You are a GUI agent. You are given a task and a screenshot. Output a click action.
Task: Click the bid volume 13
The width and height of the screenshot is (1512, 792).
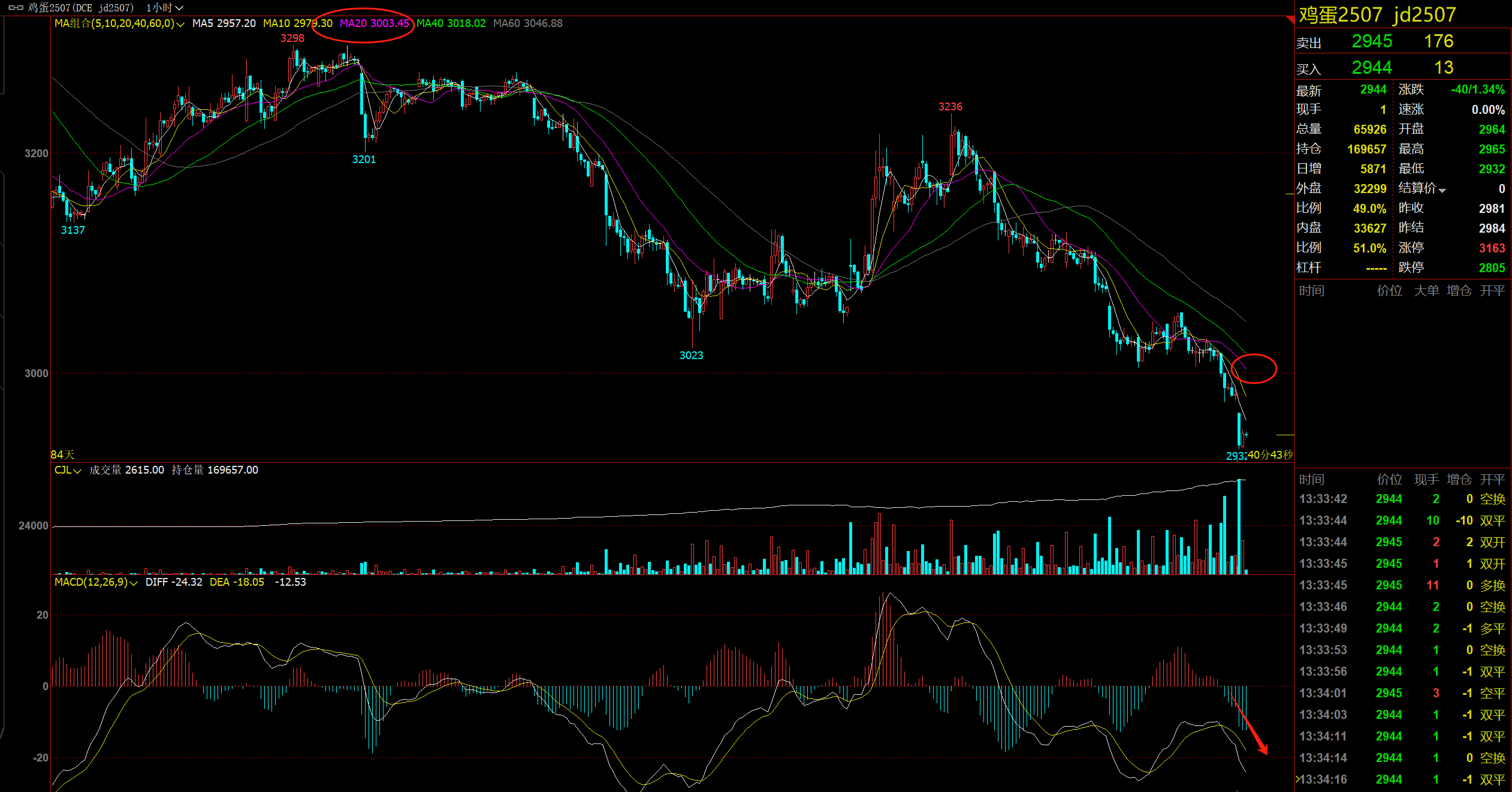[1444, 68]
